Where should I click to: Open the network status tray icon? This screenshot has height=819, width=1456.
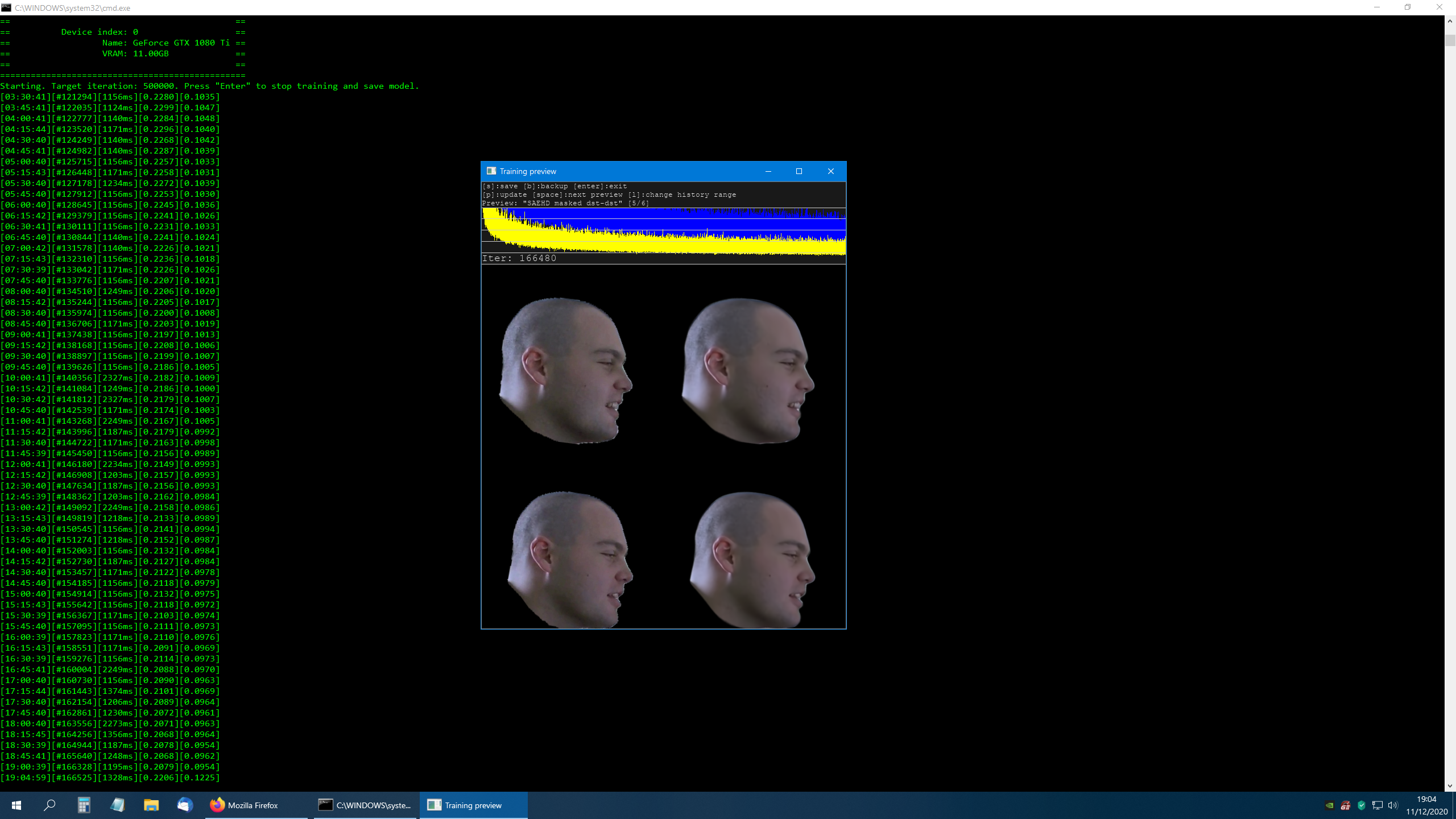(1377, 805)
